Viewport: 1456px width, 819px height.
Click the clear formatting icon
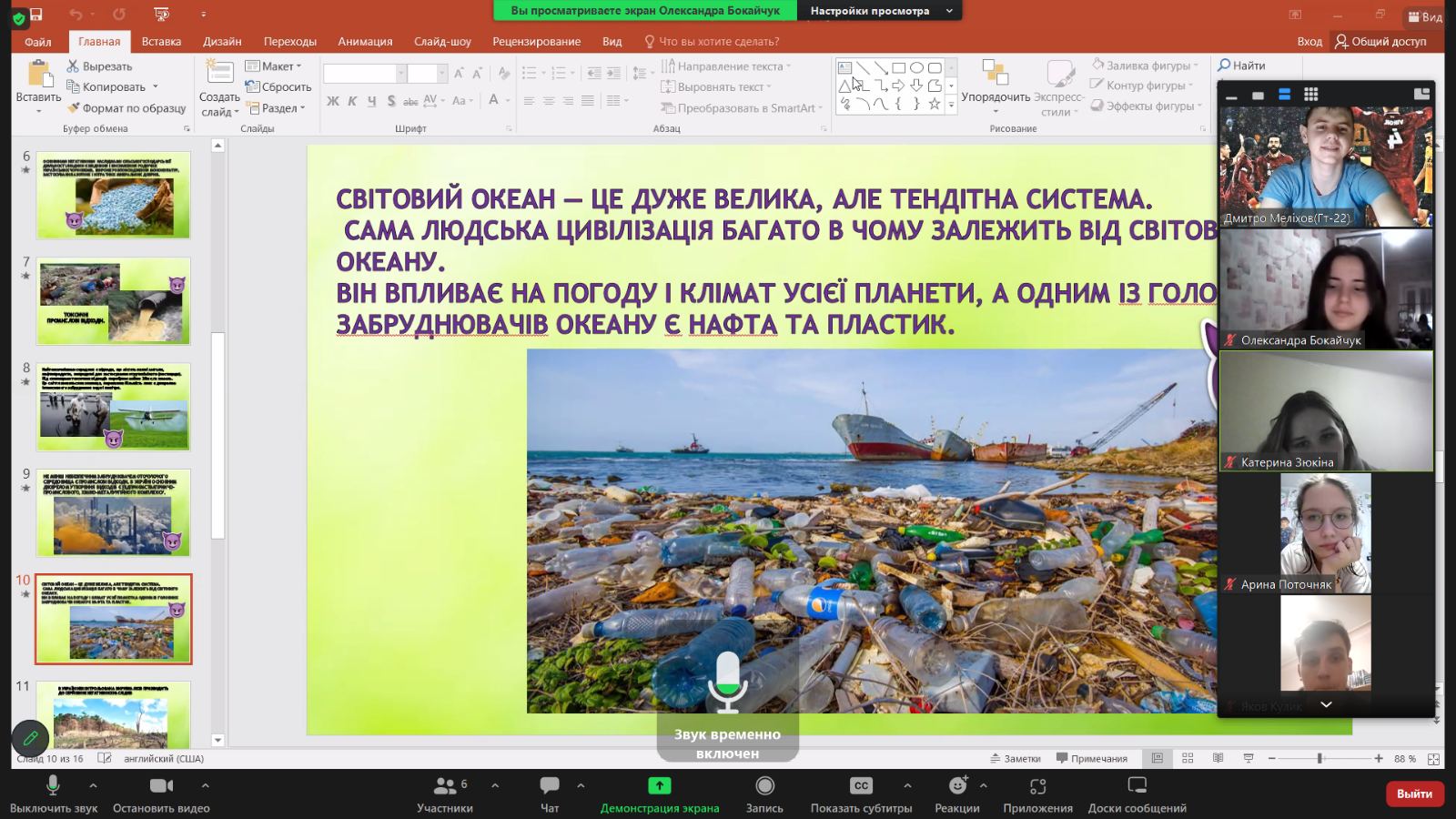pyautogui.click(x=503, y=73)
